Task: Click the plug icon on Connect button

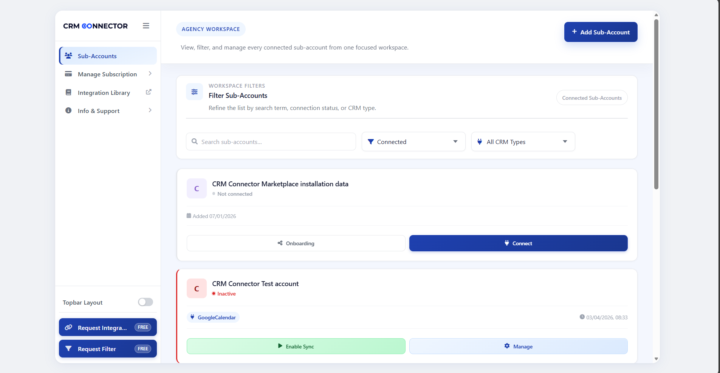Action: (x=506, y=243)
